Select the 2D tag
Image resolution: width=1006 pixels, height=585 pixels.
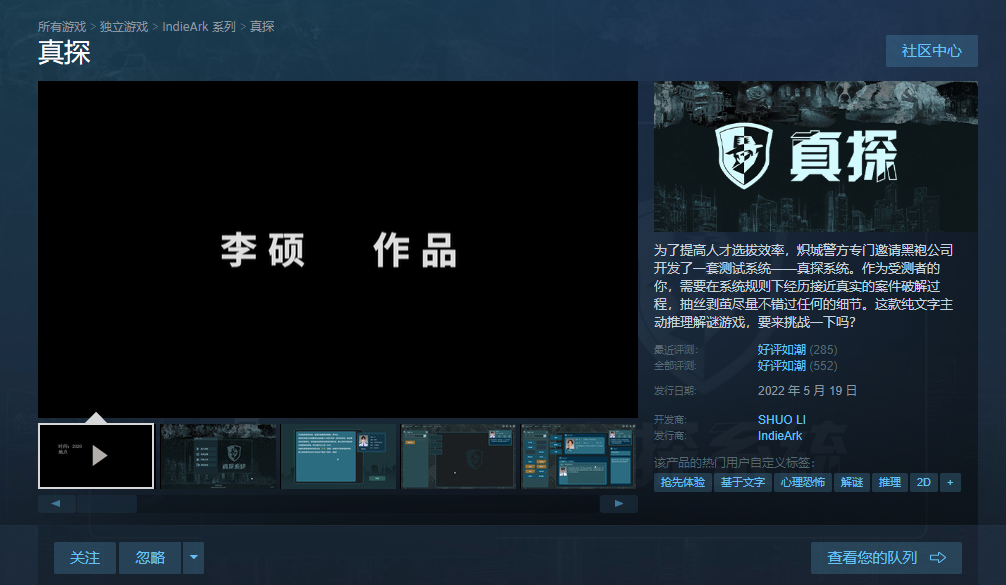[x=923, y=482]
